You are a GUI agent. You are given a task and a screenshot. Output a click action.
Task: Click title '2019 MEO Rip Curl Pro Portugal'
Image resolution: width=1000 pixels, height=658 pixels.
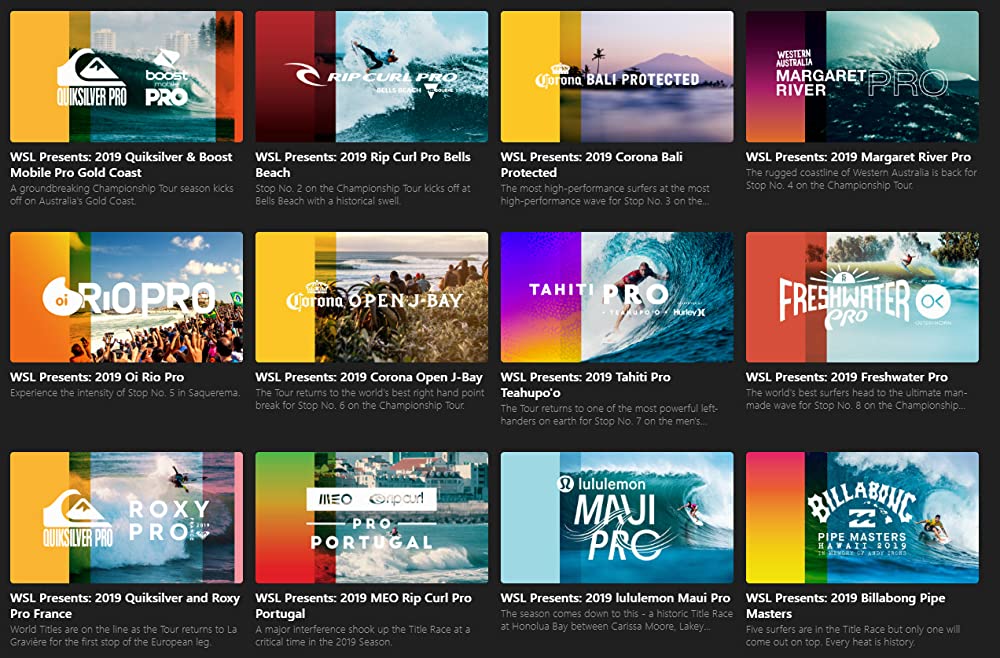click(364, 606)
